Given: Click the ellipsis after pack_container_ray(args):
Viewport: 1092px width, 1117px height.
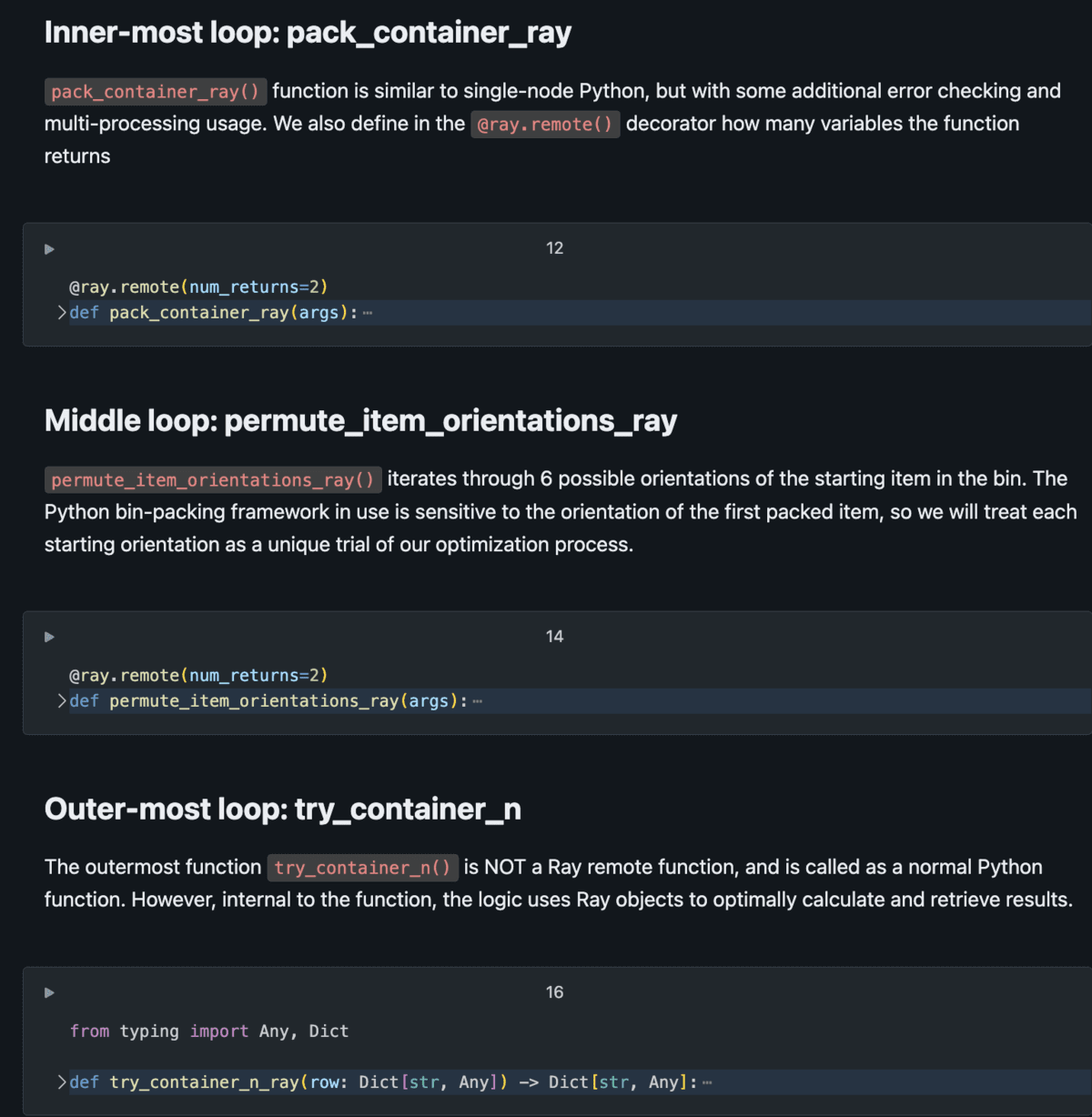Looking at the screenshot, I should point(368,313).
